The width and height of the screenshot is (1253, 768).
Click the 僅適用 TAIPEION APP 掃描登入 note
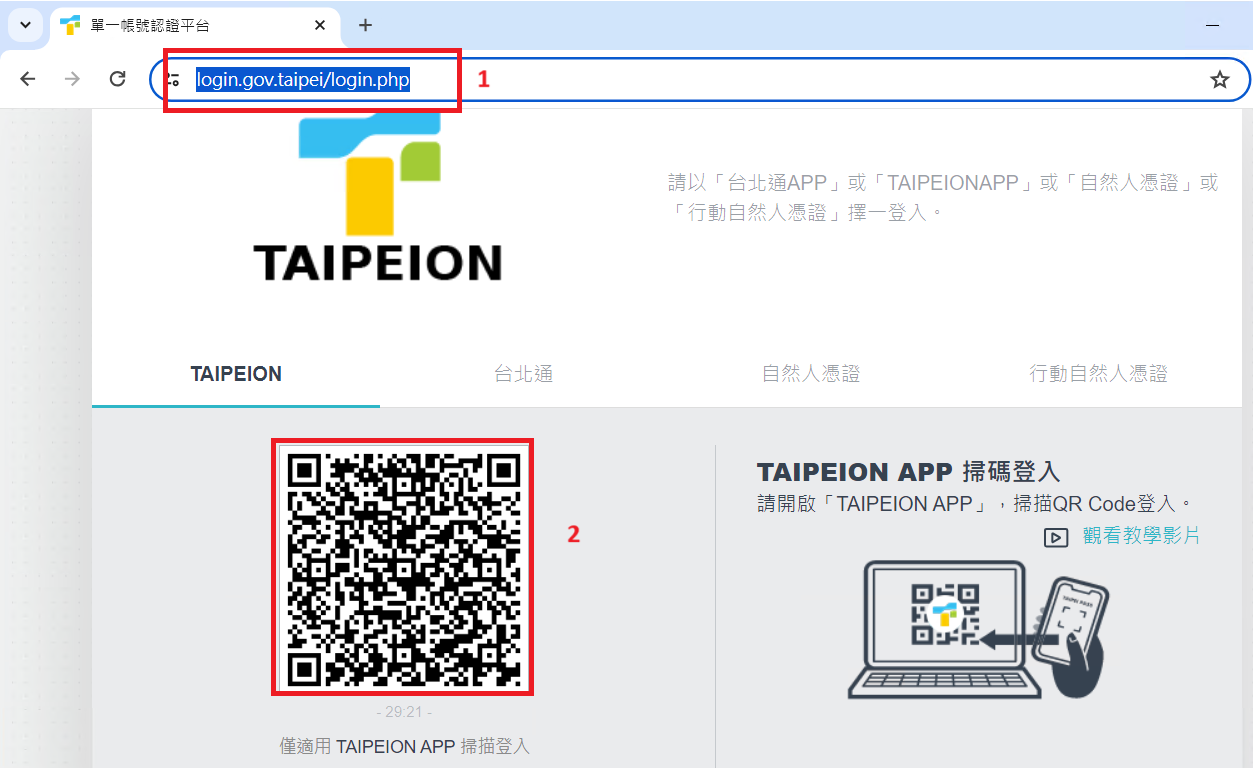click(404, 746)
